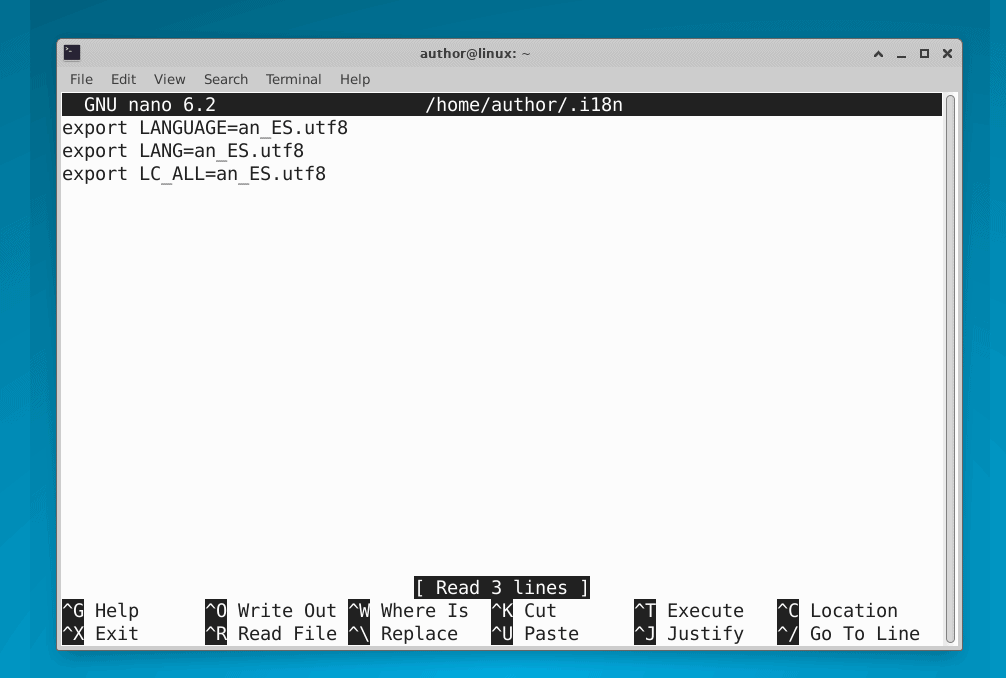Open the File menu
Image resolution: width=1006 pixels, height=678 pixels.
[x=80, y=79]
